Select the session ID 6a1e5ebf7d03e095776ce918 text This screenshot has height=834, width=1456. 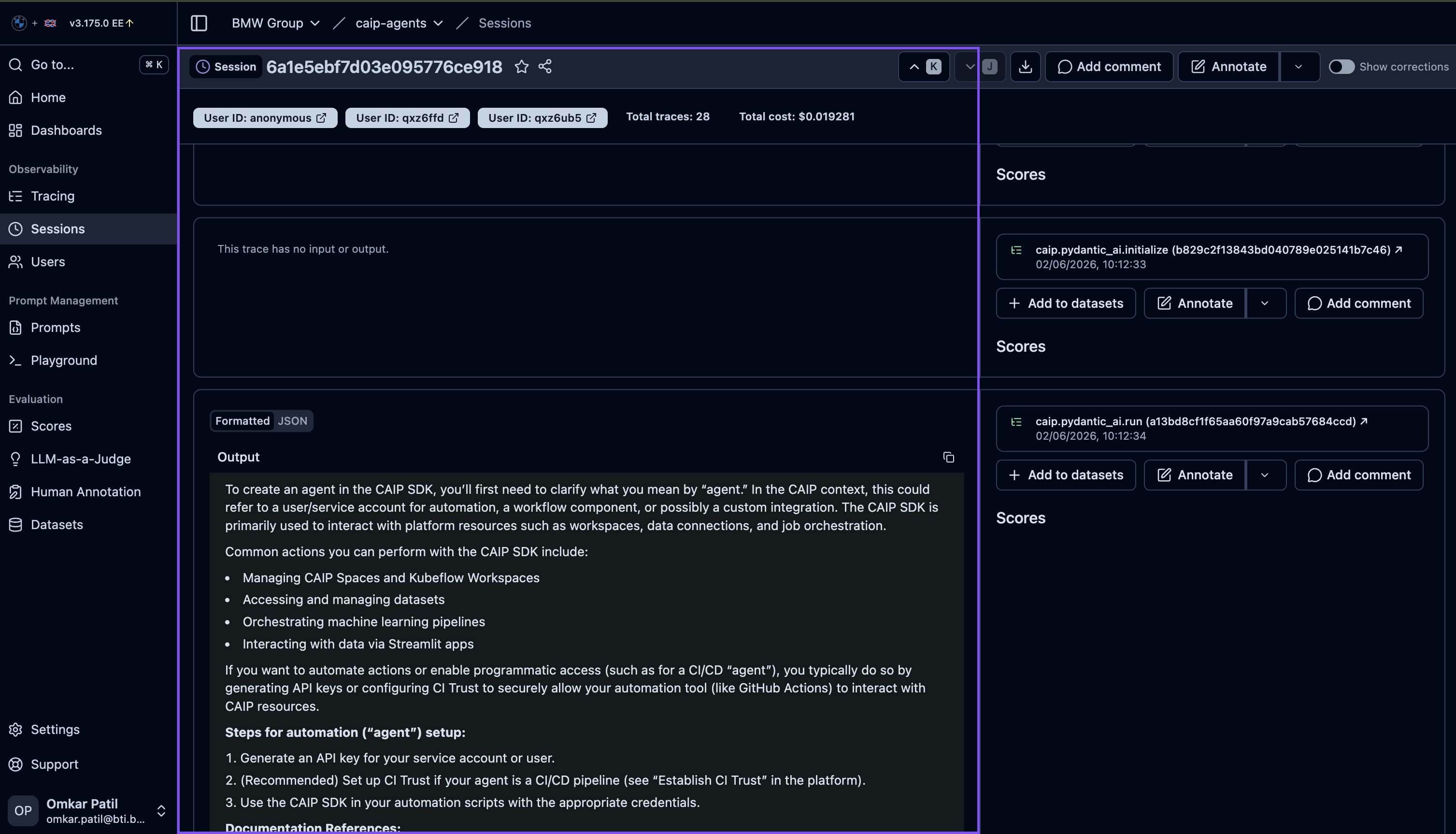pyautogui.click(x=384, y=67)
